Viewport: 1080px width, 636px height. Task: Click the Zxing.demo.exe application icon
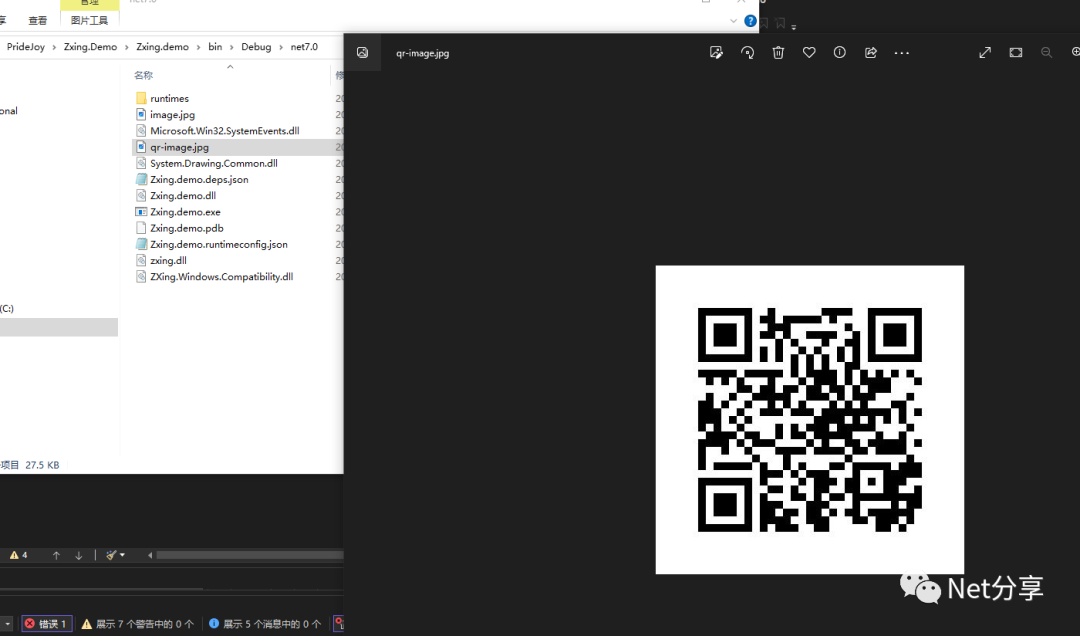click(141, 212)
